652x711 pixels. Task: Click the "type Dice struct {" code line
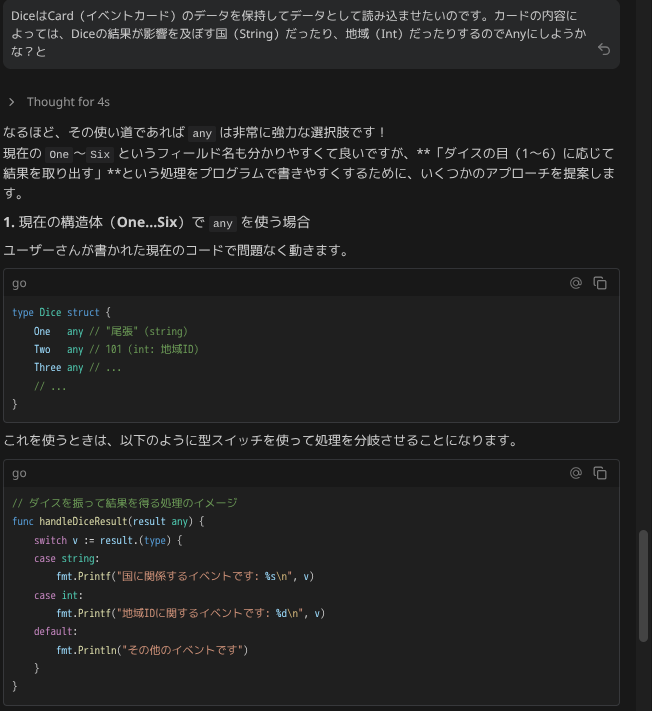point(61,312)
